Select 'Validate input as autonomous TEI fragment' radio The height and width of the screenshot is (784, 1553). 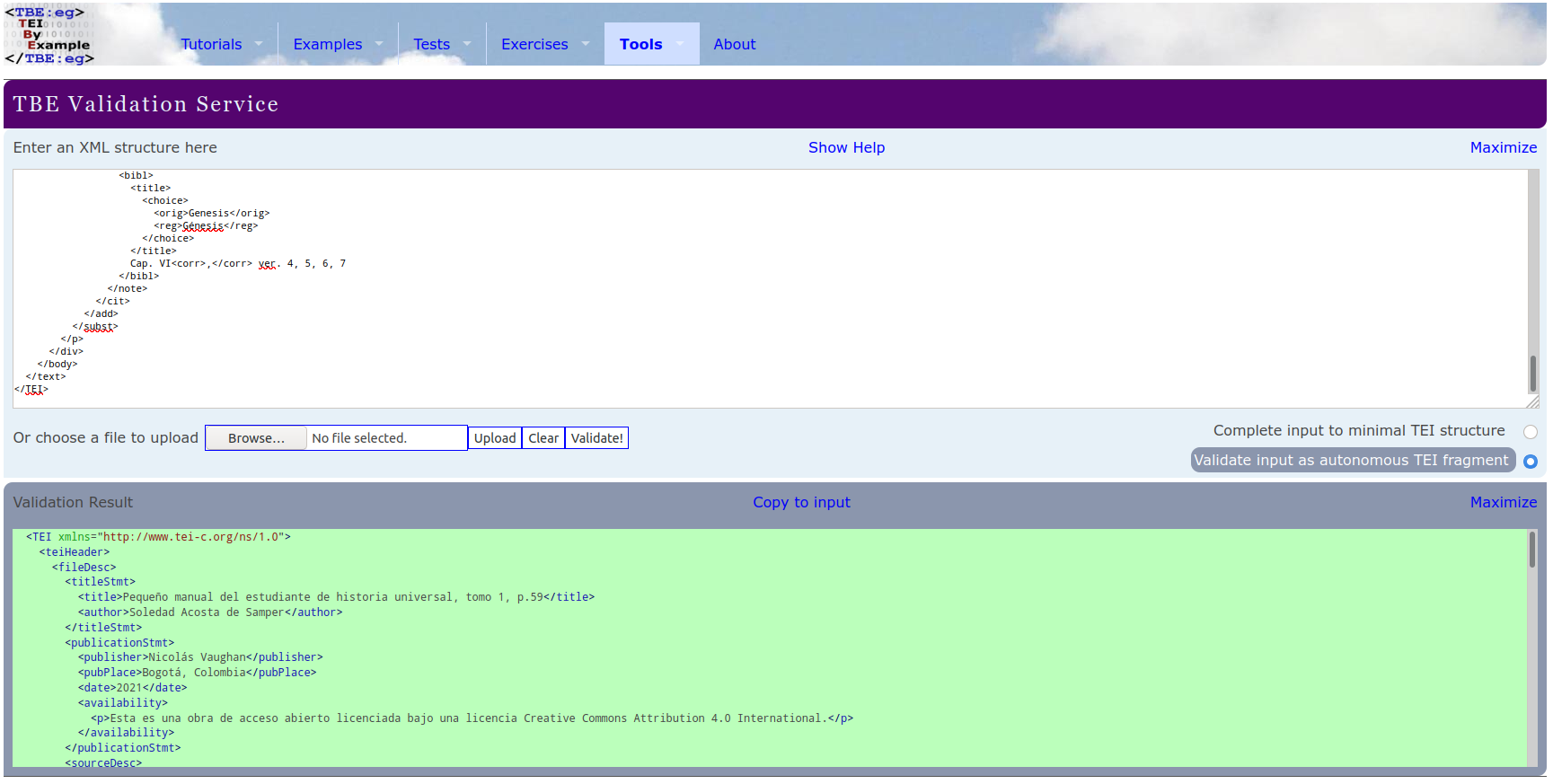point(1530,462)
